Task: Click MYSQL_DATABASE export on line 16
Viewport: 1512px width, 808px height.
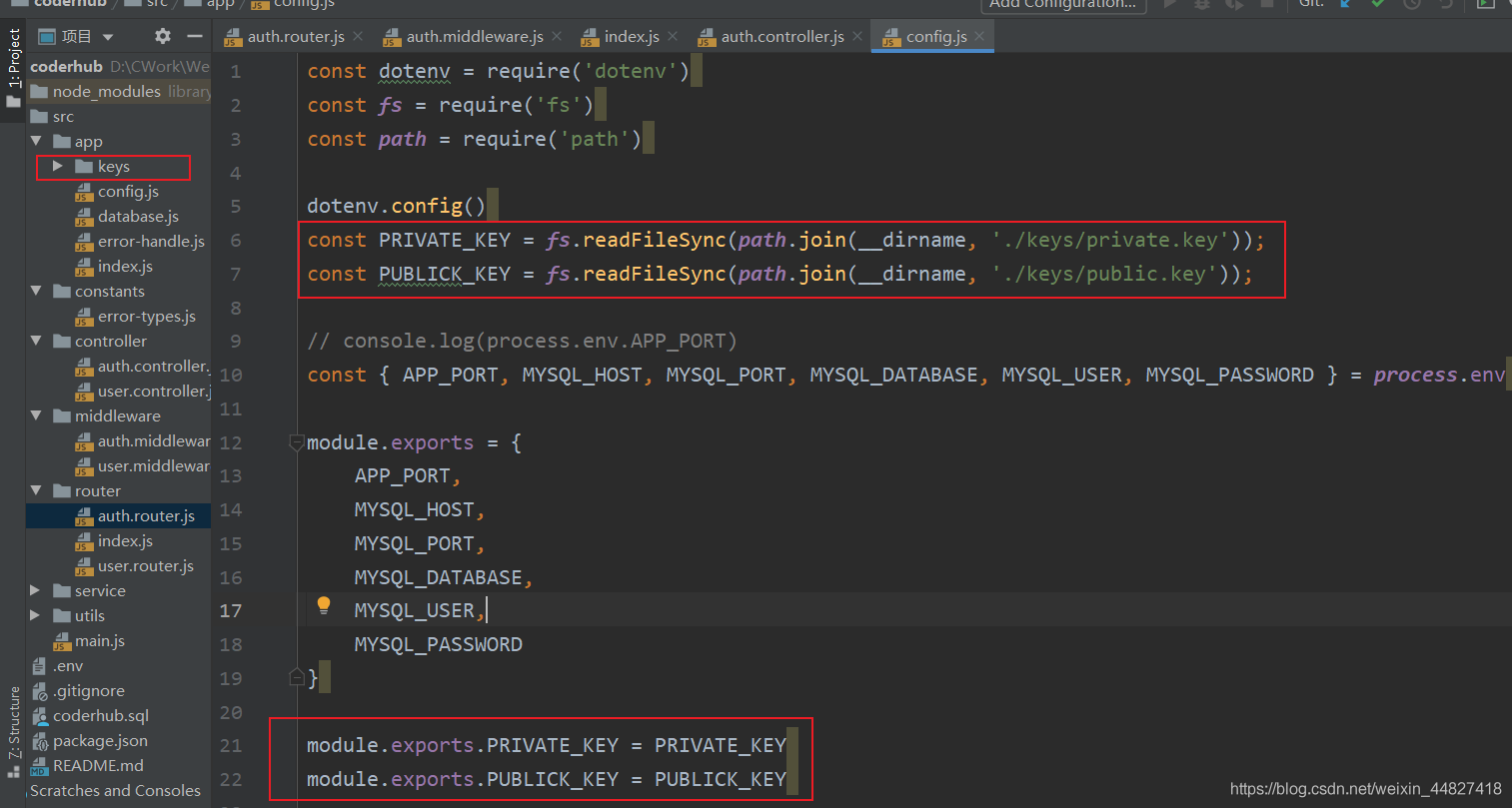Action: (x=439, y=577)
